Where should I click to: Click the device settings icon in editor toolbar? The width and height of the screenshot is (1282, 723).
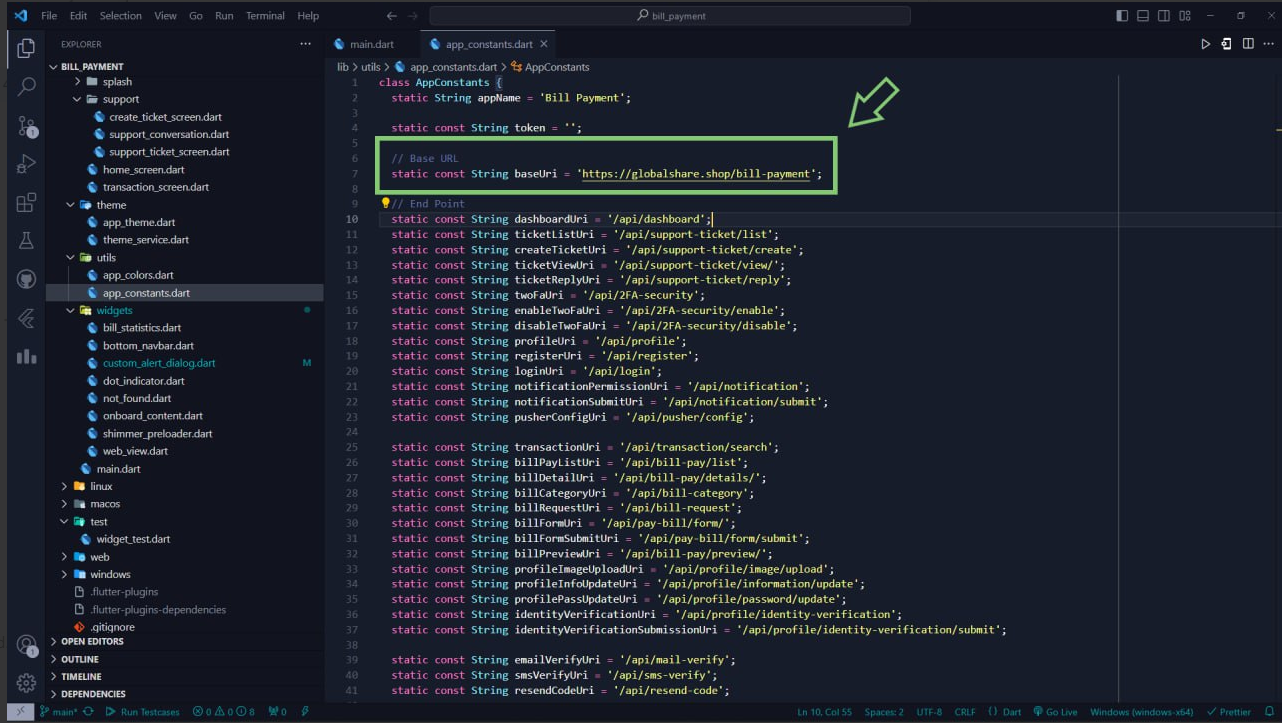tap(1226, 44)
